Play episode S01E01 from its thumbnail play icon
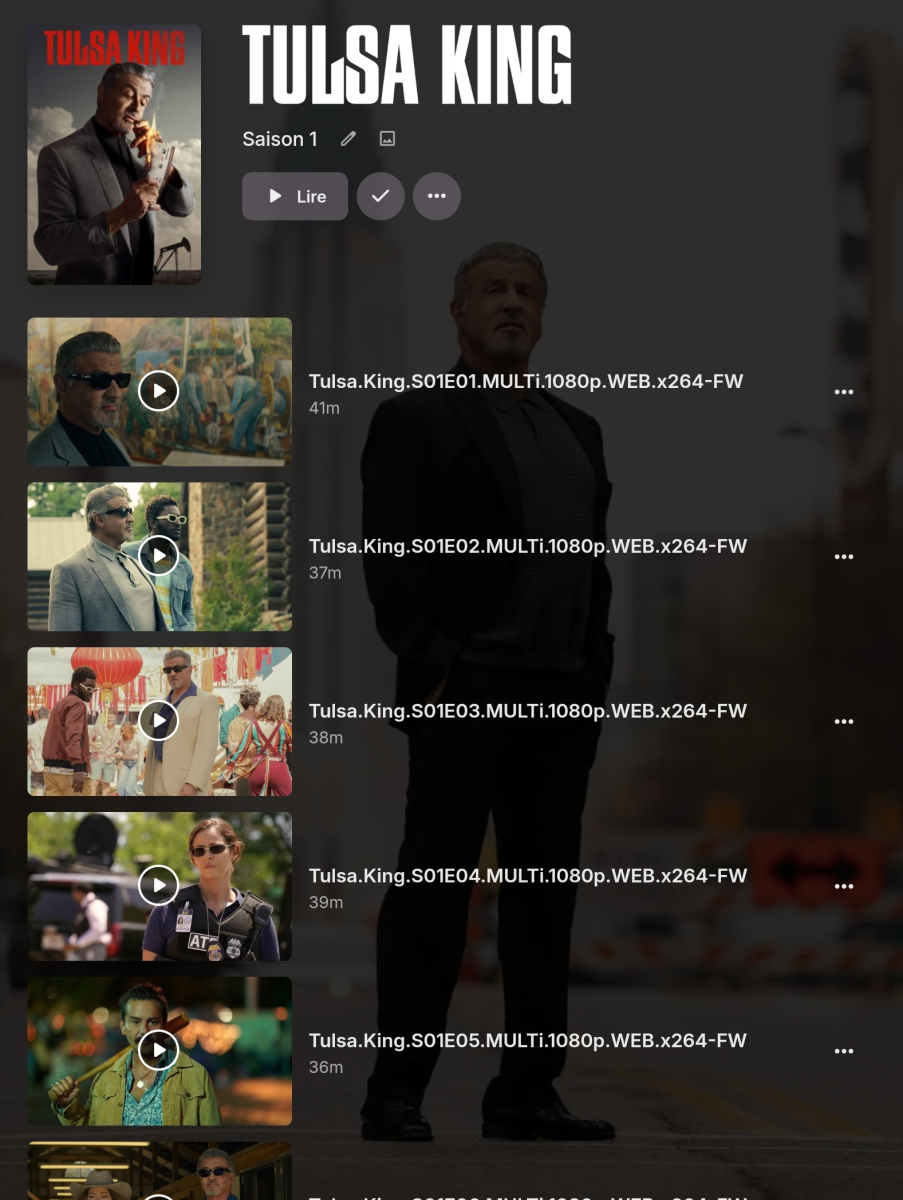The image size is (903, 1200). point(158,391)
